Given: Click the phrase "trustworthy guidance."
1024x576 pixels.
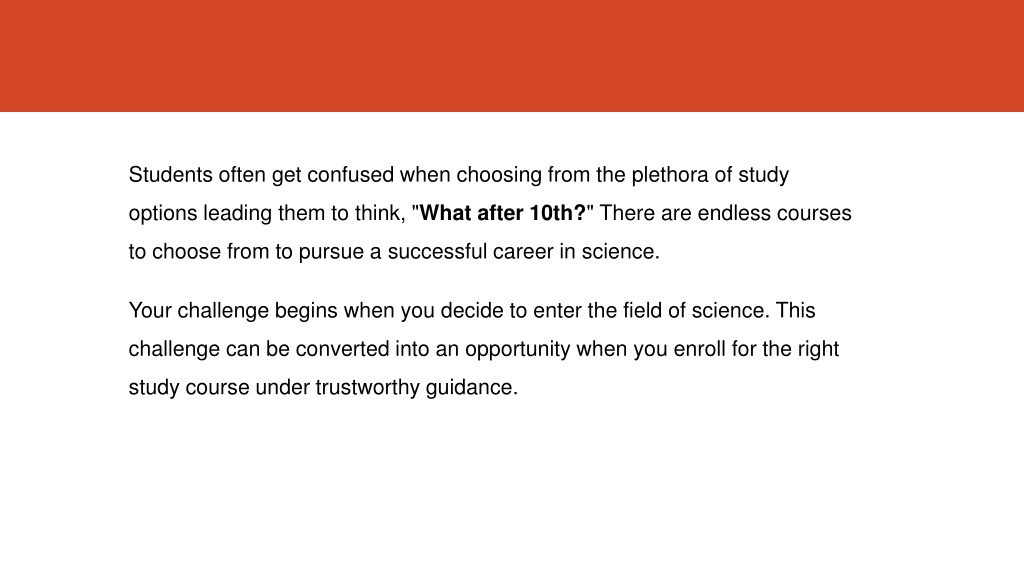Looking at the screenshot, I should 417,387.
